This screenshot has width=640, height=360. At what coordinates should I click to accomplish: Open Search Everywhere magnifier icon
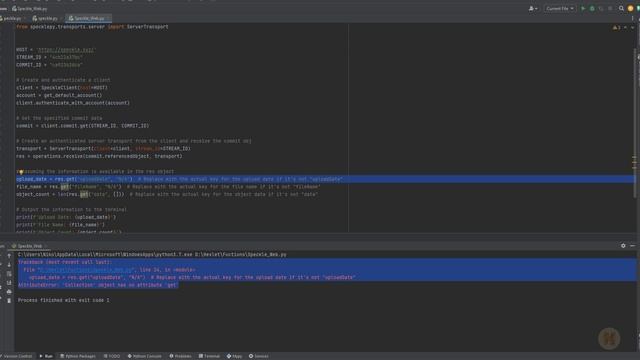tap(621, 9)
